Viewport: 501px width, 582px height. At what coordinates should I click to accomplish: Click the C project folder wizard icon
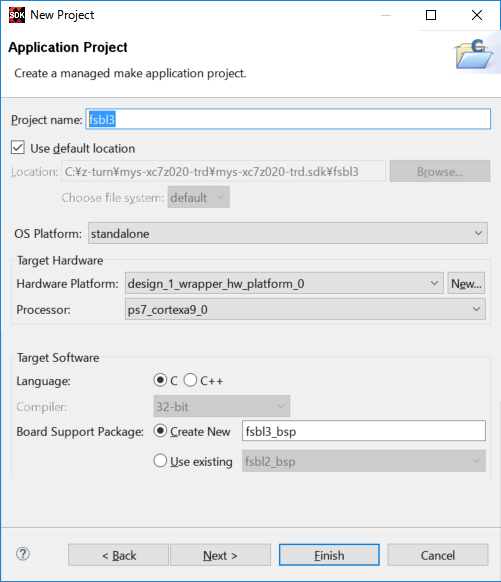tap(474, 54)
